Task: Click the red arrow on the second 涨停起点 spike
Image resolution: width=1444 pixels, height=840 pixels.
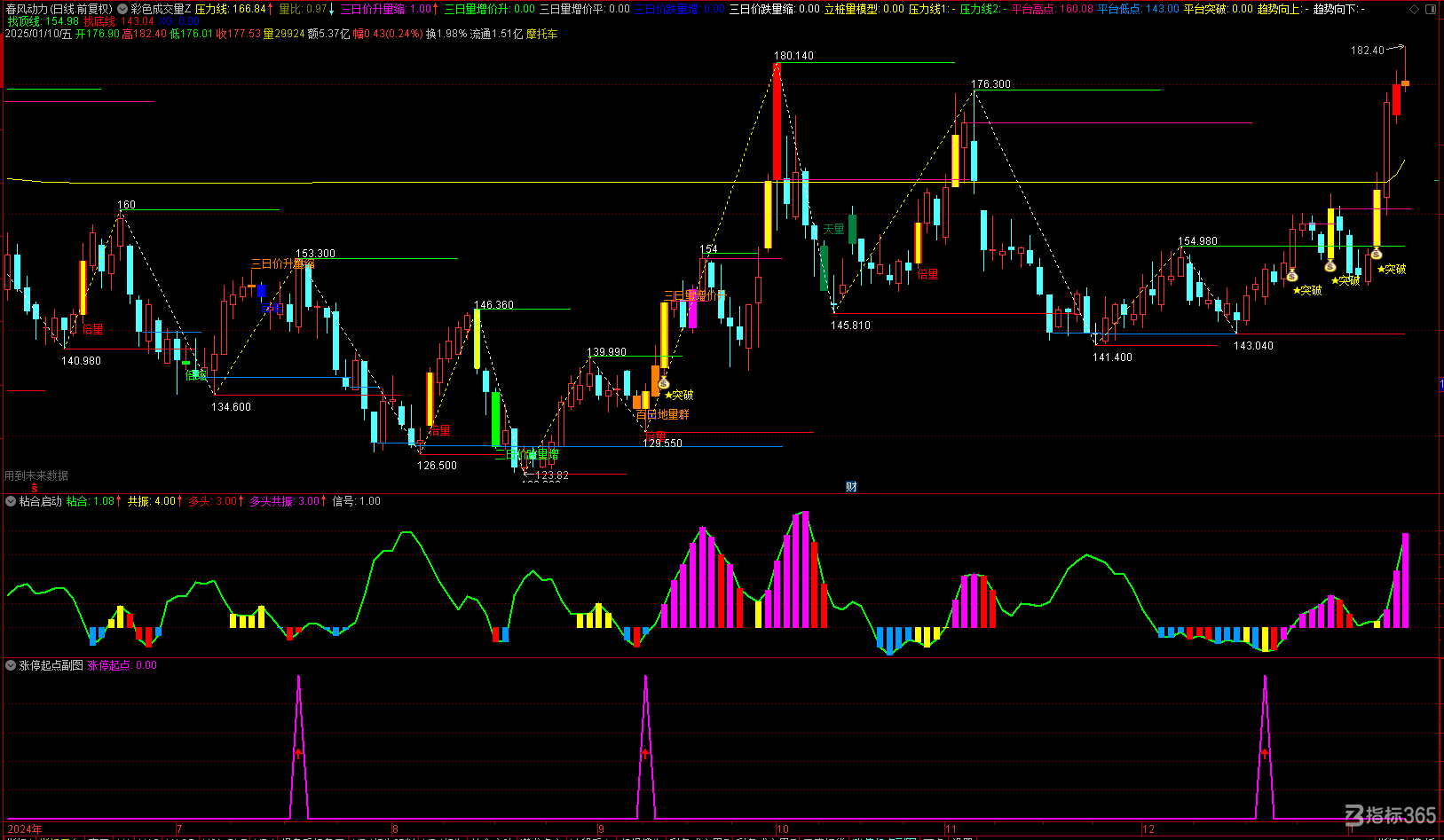Action: [x=645, y=753]
